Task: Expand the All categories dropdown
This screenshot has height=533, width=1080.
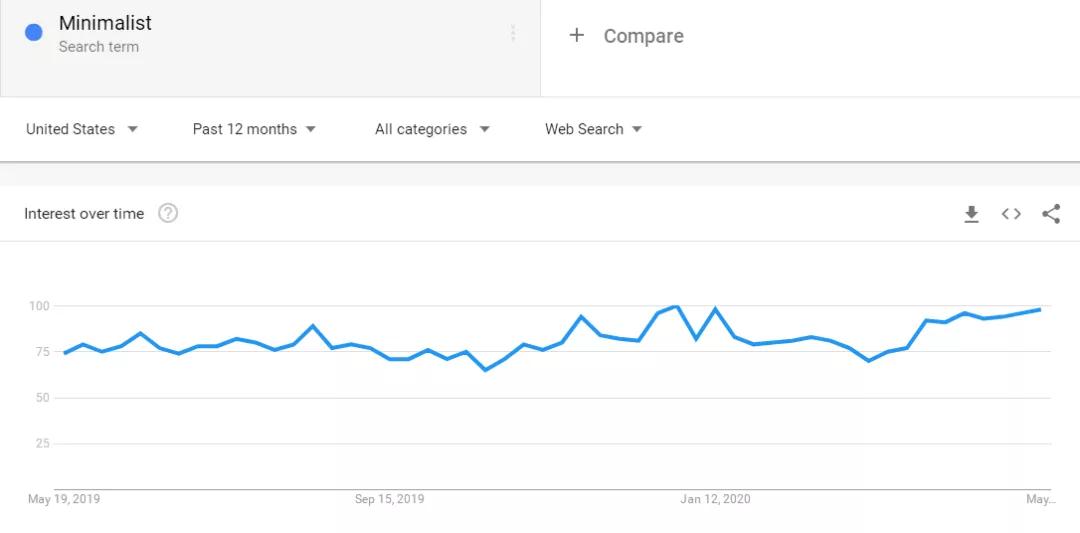Action: coord(432,129)
